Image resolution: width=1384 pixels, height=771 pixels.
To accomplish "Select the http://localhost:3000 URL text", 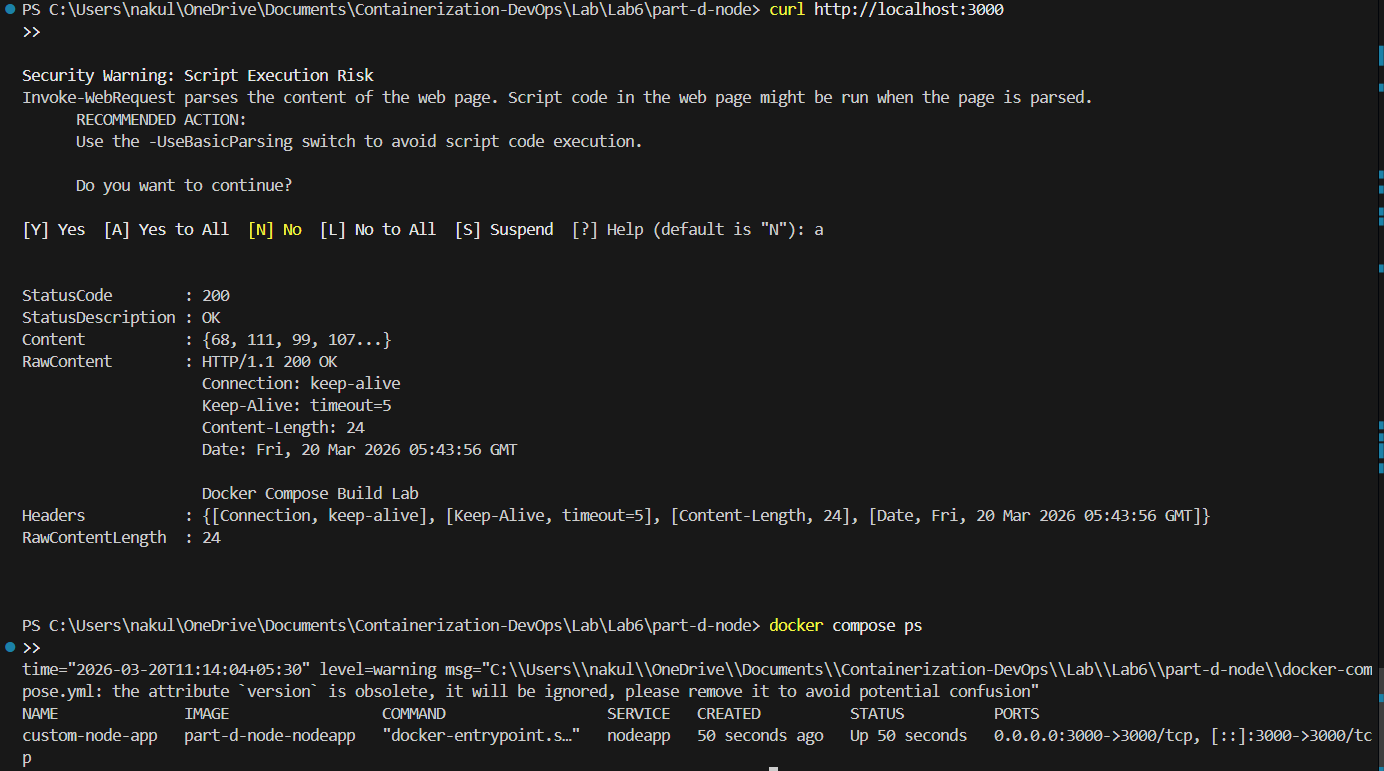I will pos(908,9).
